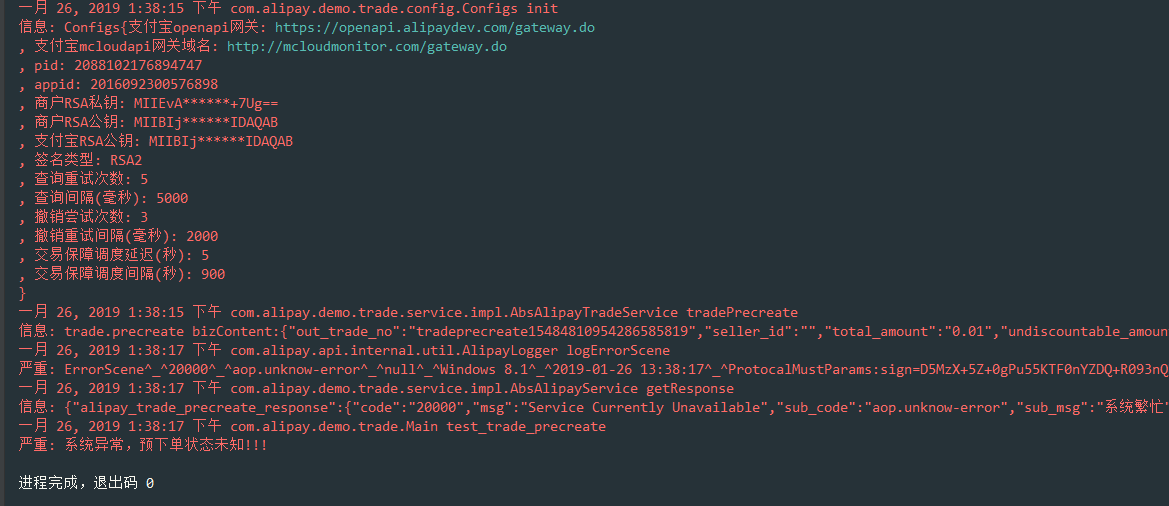Viewport: 1169px width, 506px height.
Task: Click the 进程完成，退出码 0 line
Action: click(86, 483)
